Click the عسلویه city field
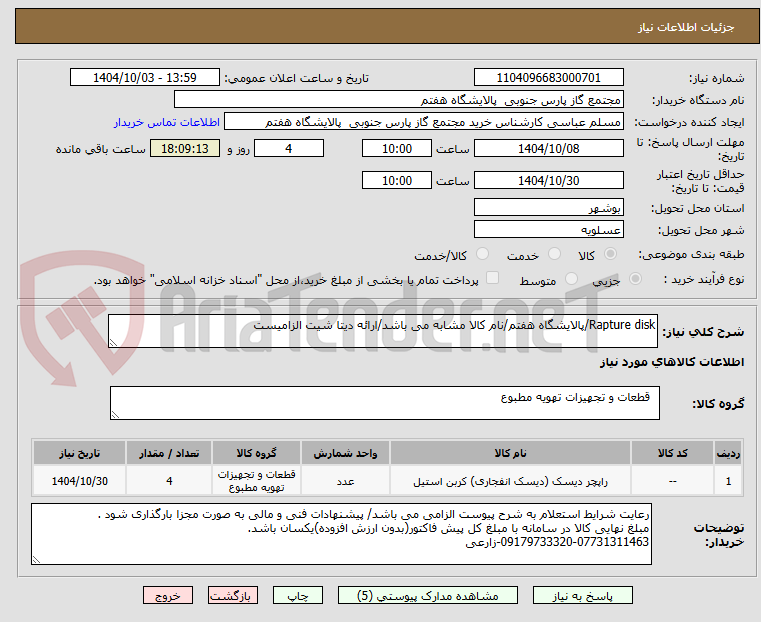 click(x=548, y=229)
